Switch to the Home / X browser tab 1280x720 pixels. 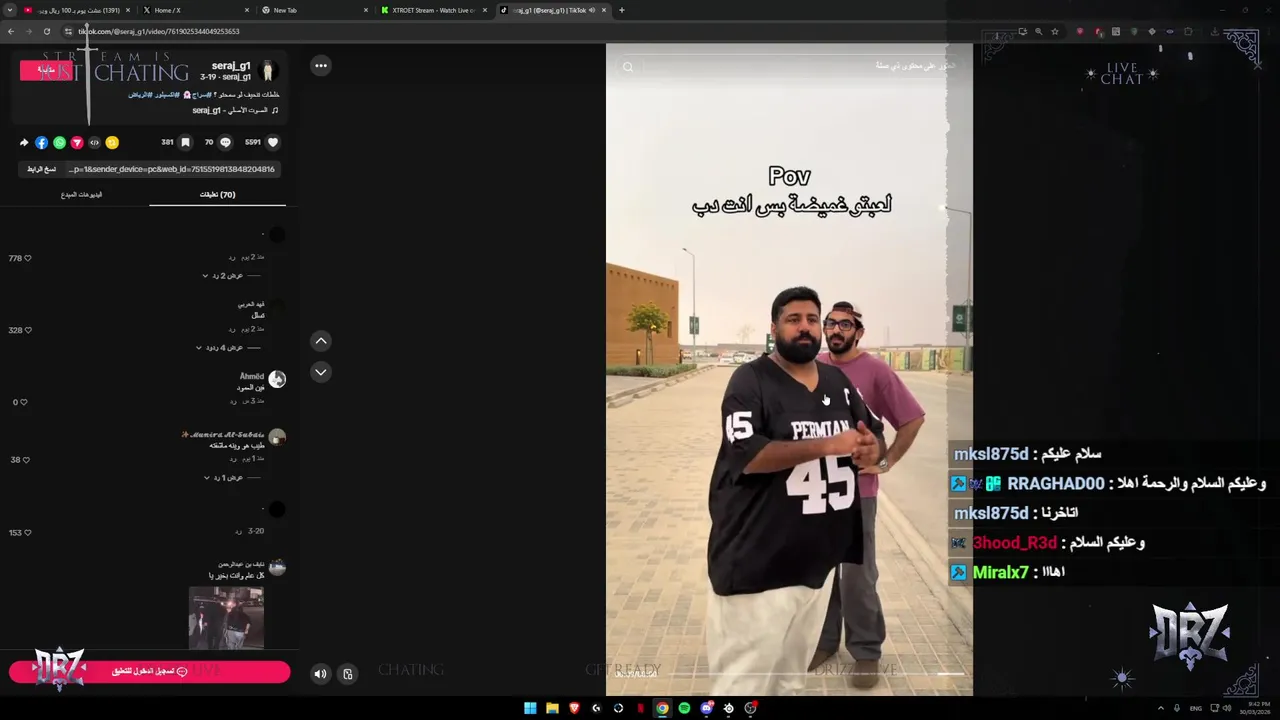coord(196,10)
